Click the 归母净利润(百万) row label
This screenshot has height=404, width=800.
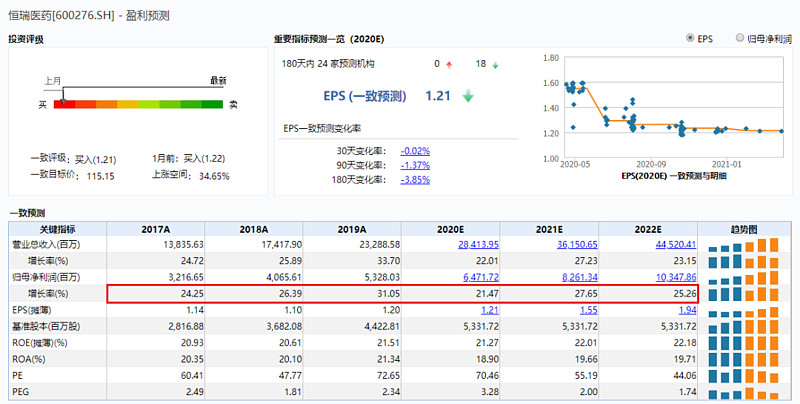pos(46,277)
